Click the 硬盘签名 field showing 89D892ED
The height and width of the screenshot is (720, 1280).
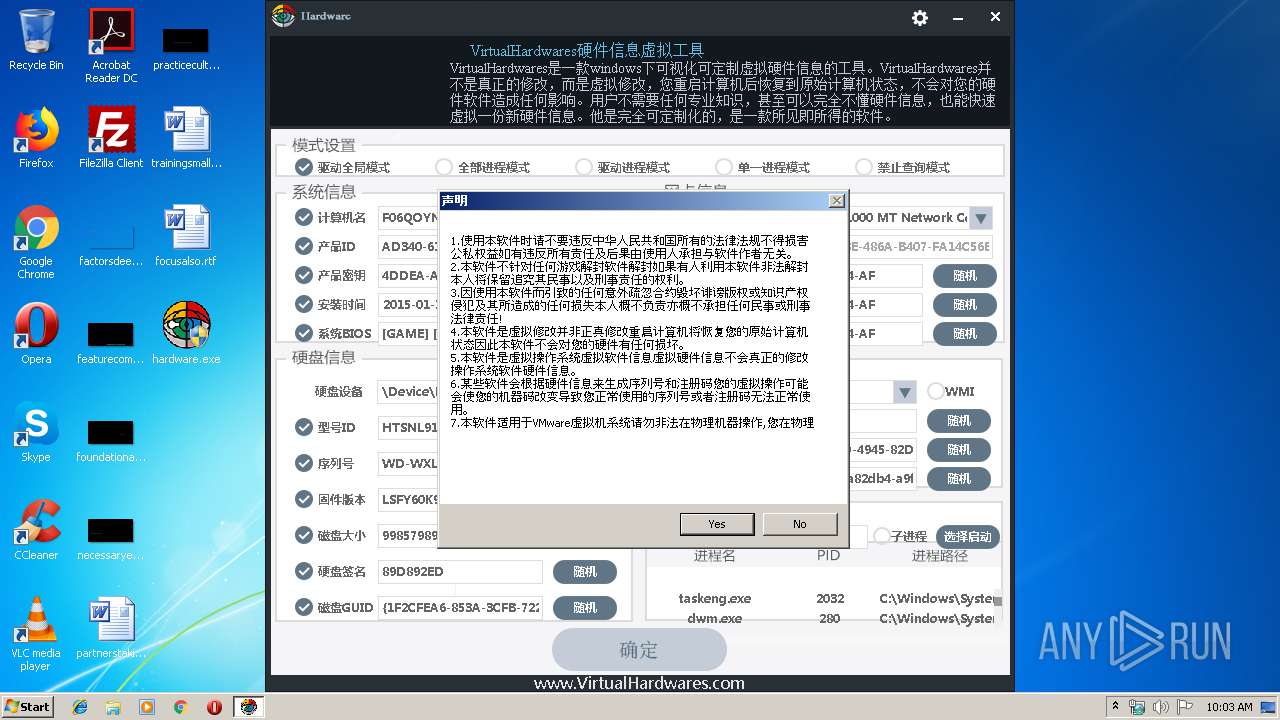[460, 572]
